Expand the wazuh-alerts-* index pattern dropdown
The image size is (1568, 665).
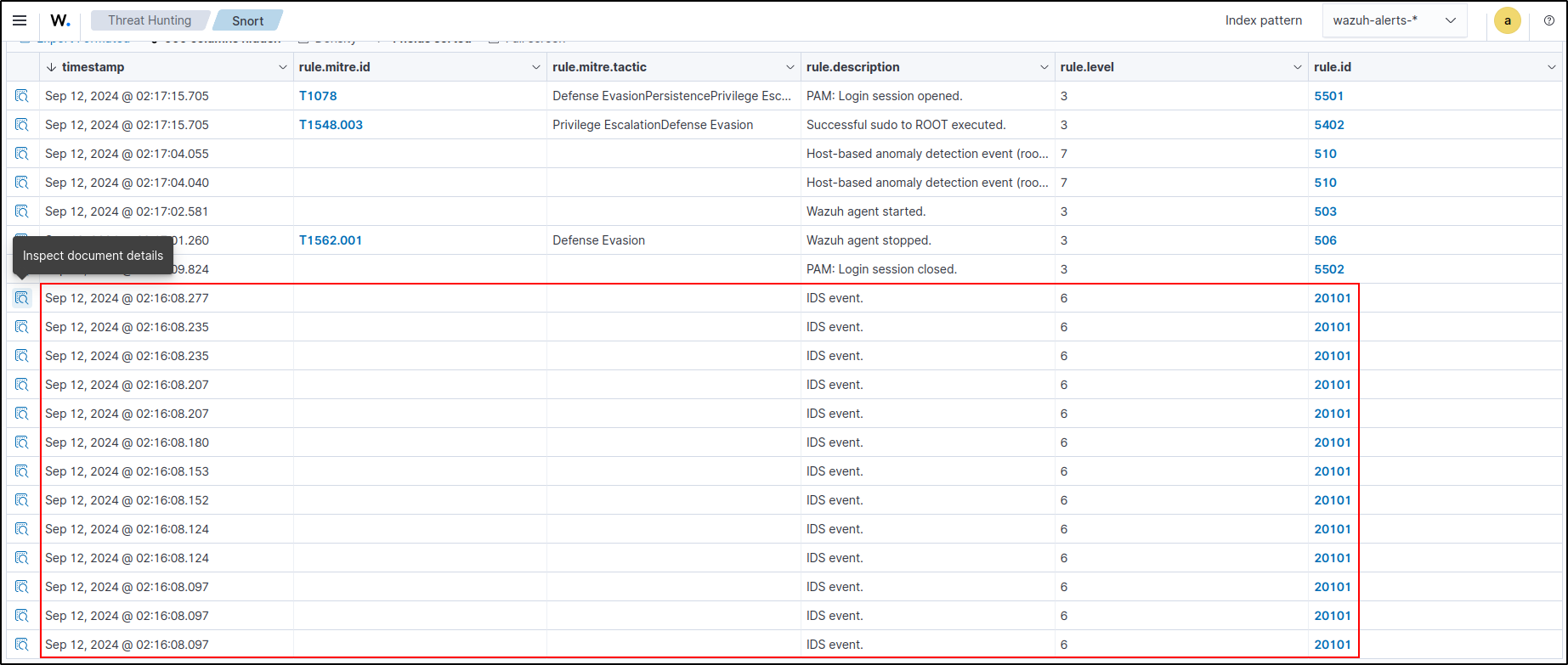[x=1395, y=20]
